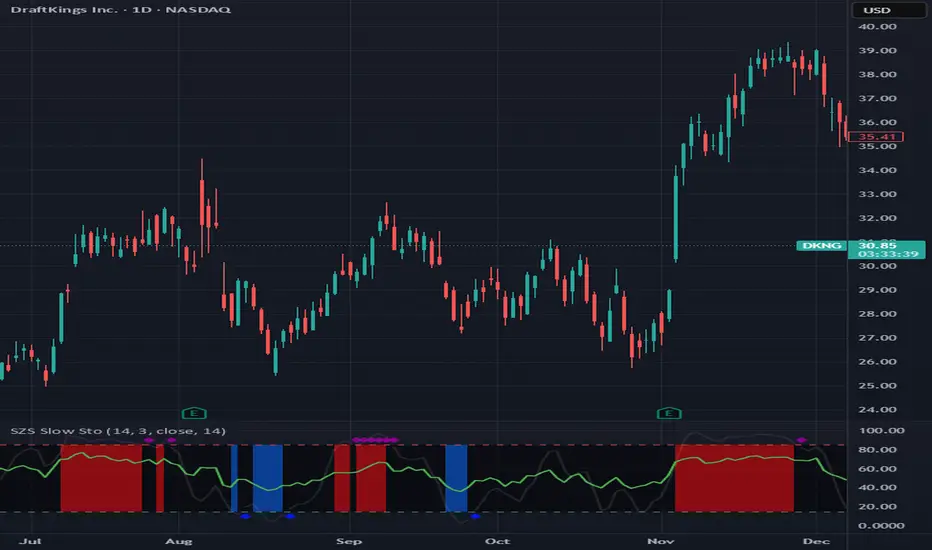This screenshot has width=932, height=550.
Task: Click the Nov time axis label
Action: 661,541
